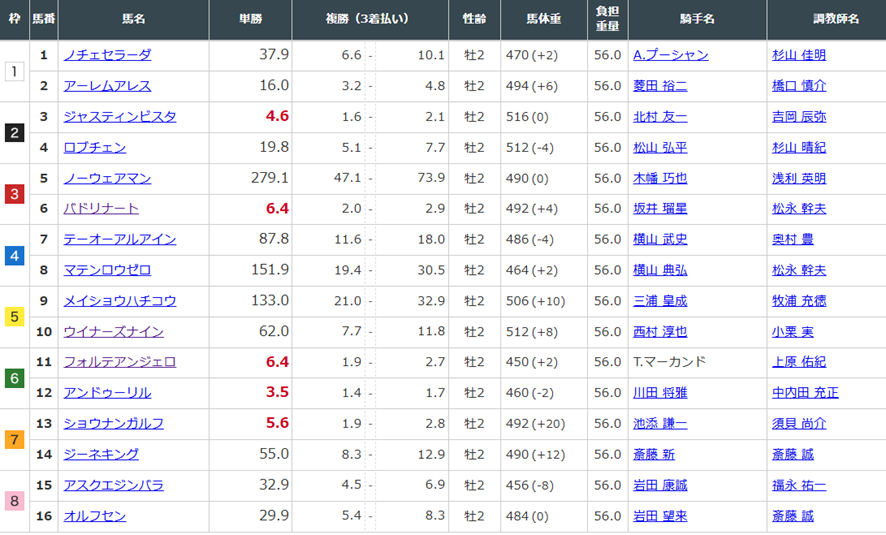Click the pink frame 8 badge
Image resolution: width=886 pixels, height=535 pixels.
coord(14,501)
